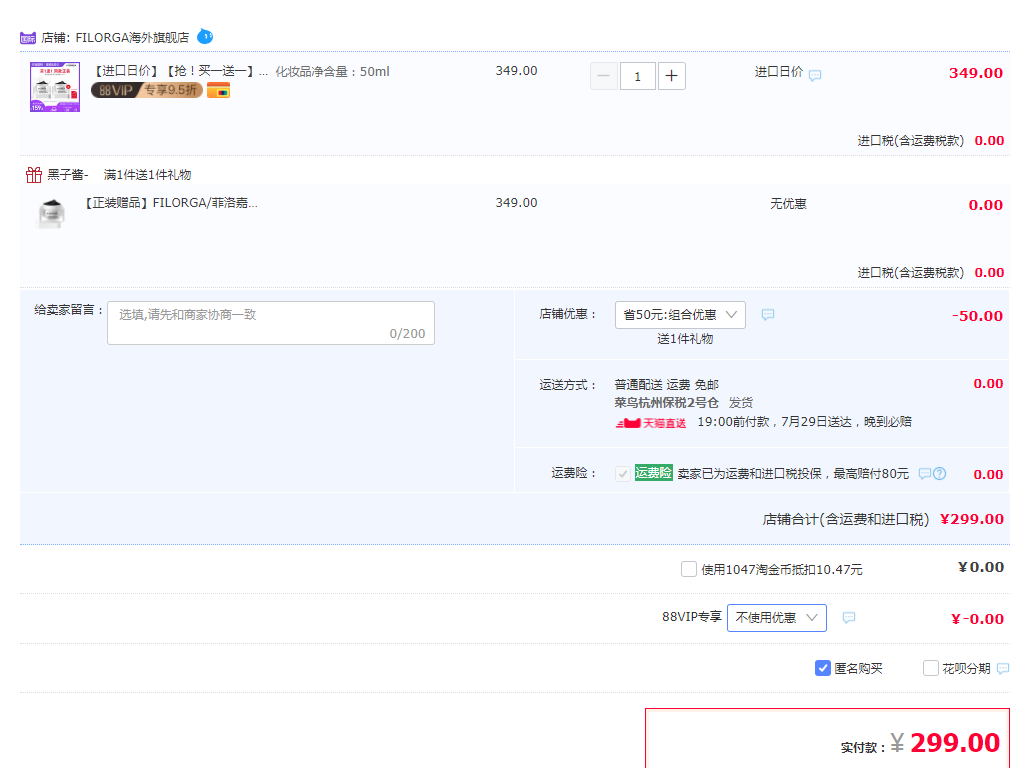Click the info bubble icon beside 88VIP dropdown
The image size is (1020, 768).
(849, 618)
